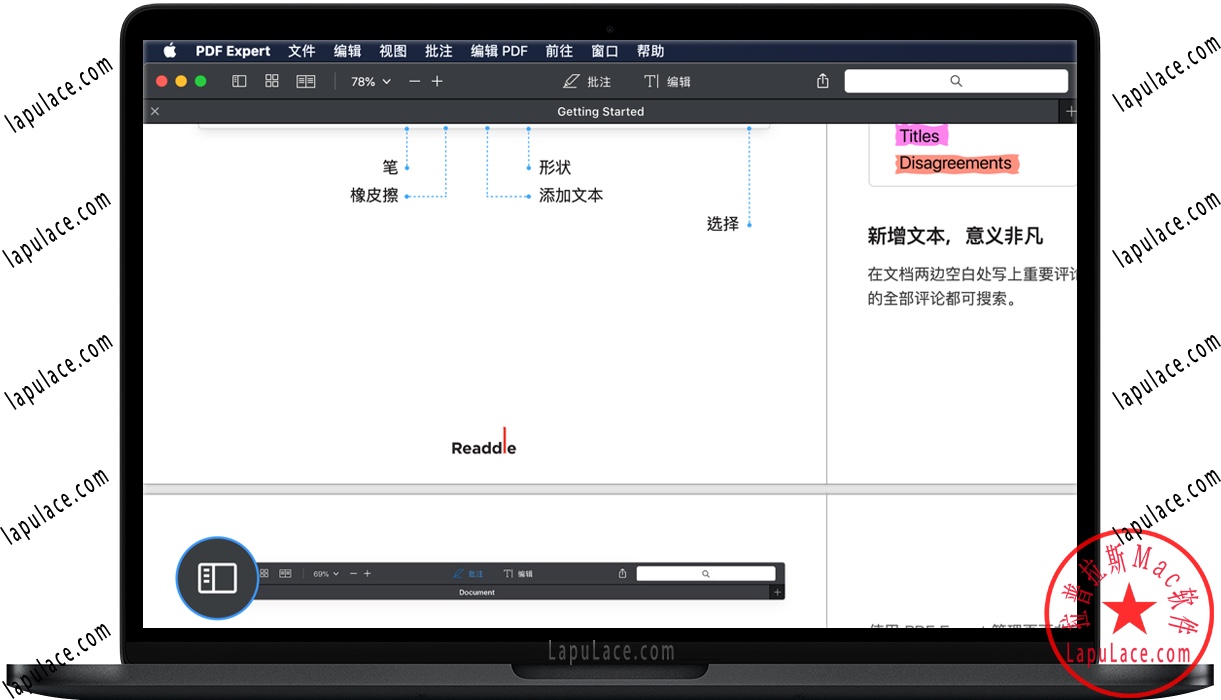Click the 69% zoom in illustrated Document toolbar
Viewport: 1221px width, 700px height.
(326, 574)
